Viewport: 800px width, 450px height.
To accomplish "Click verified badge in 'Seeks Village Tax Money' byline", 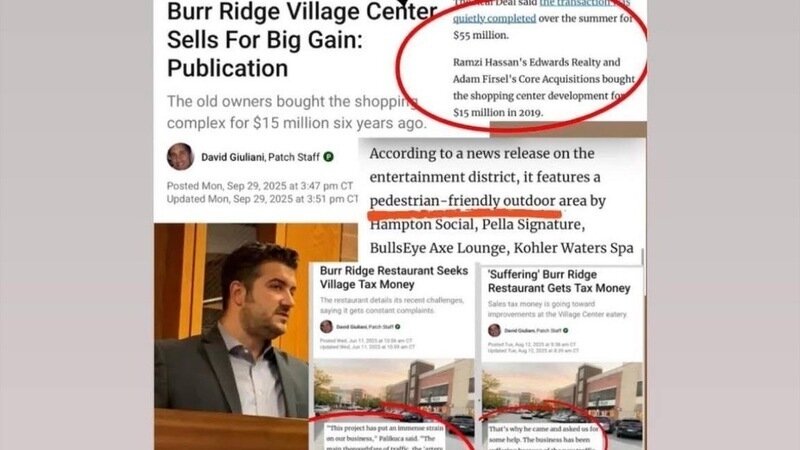I will [397, 327].
